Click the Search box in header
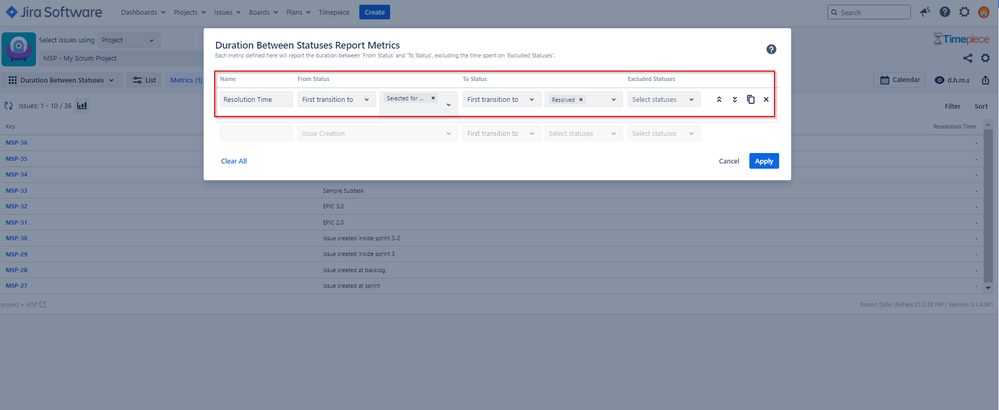999x410 pixels. point(868,12)
